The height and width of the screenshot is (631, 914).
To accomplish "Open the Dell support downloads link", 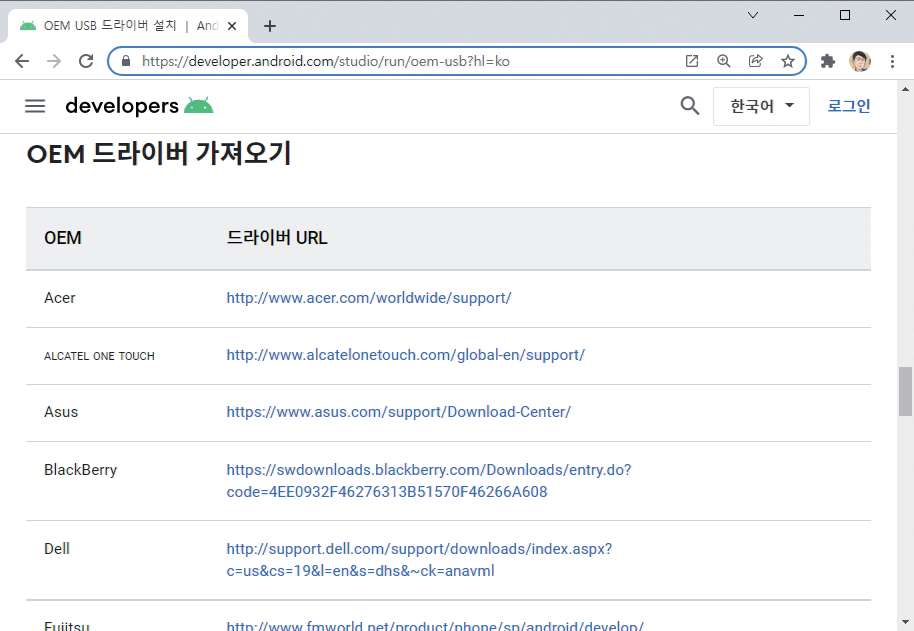I will pyautogui.click(x=419, y=559).
